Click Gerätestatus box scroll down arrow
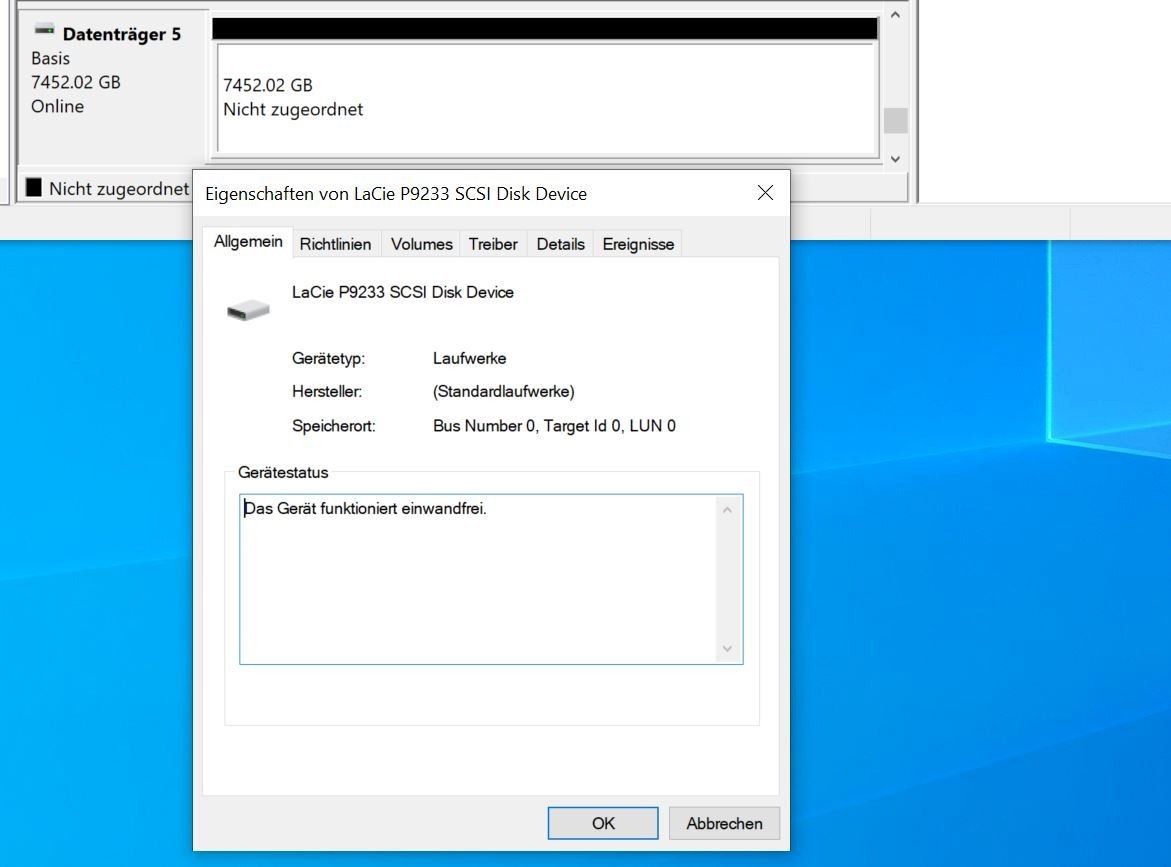Screen dimensions: 1171x867 point(727,649)
